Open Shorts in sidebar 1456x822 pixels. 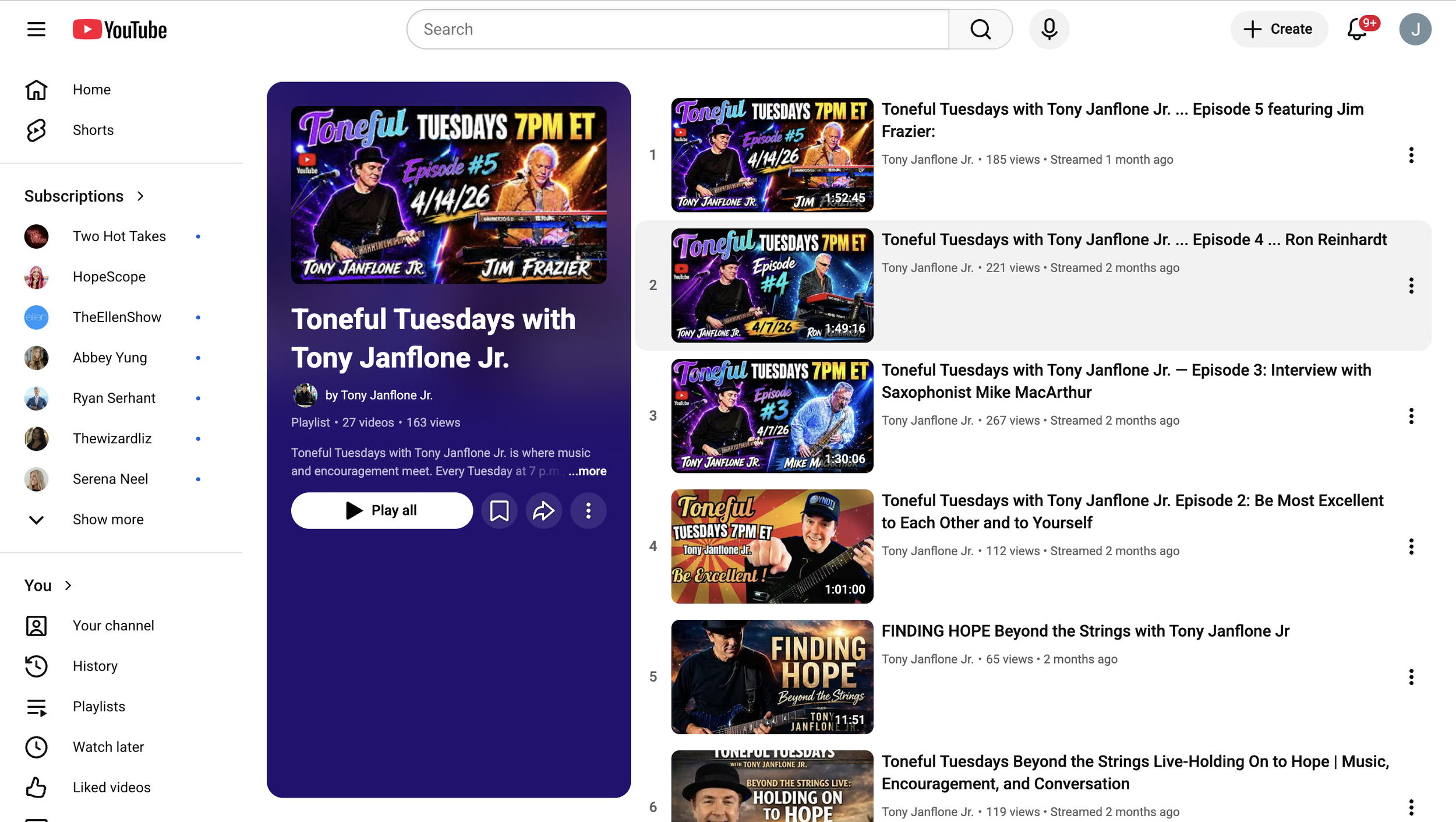121,130
